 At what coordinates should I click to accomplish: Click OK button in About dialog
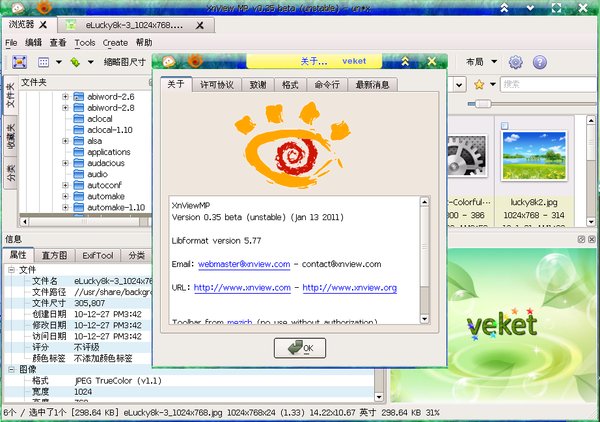coord(300,348)
